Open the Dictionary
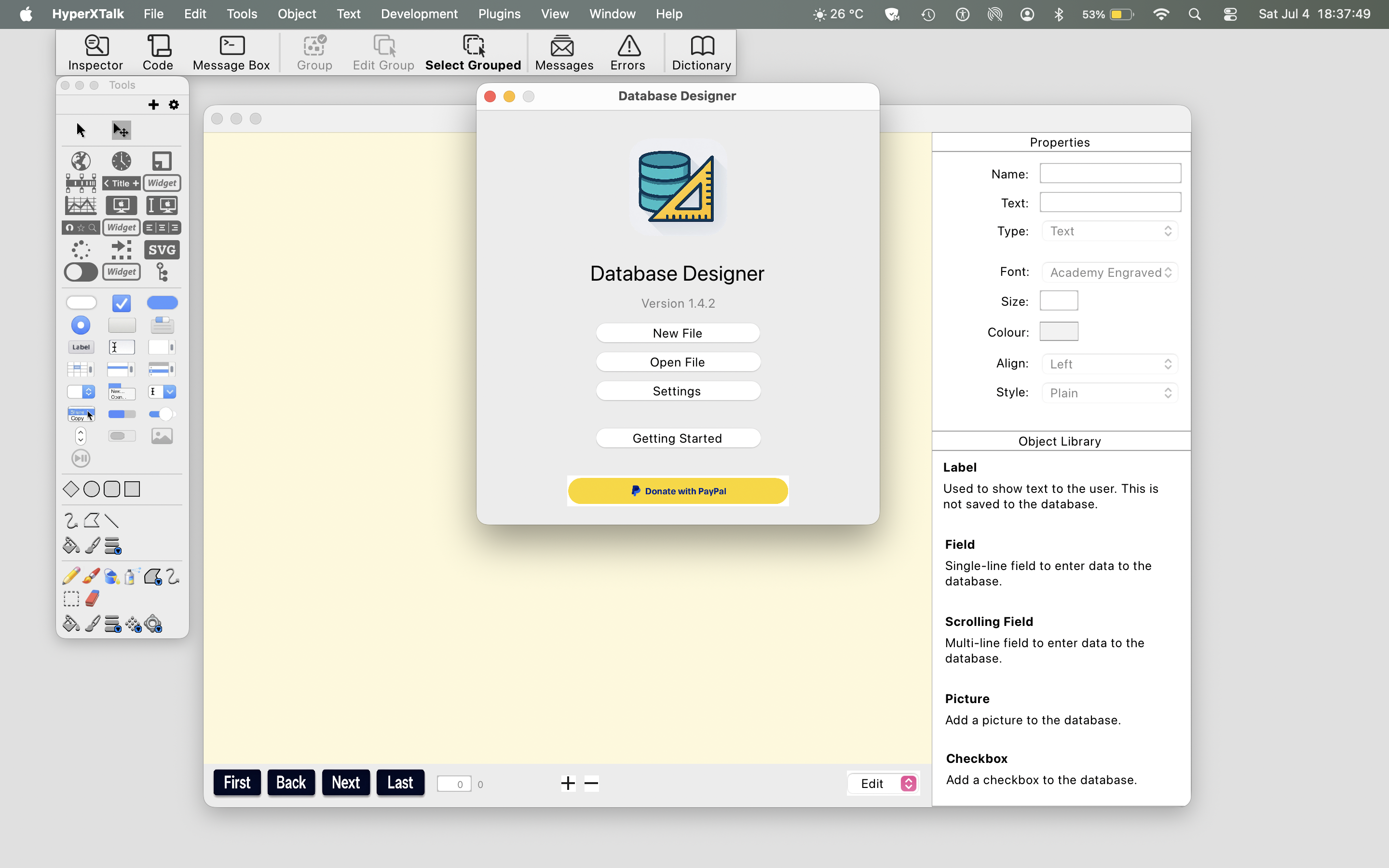Screen dimensions: 1389x868 click(x=701, y=52)
